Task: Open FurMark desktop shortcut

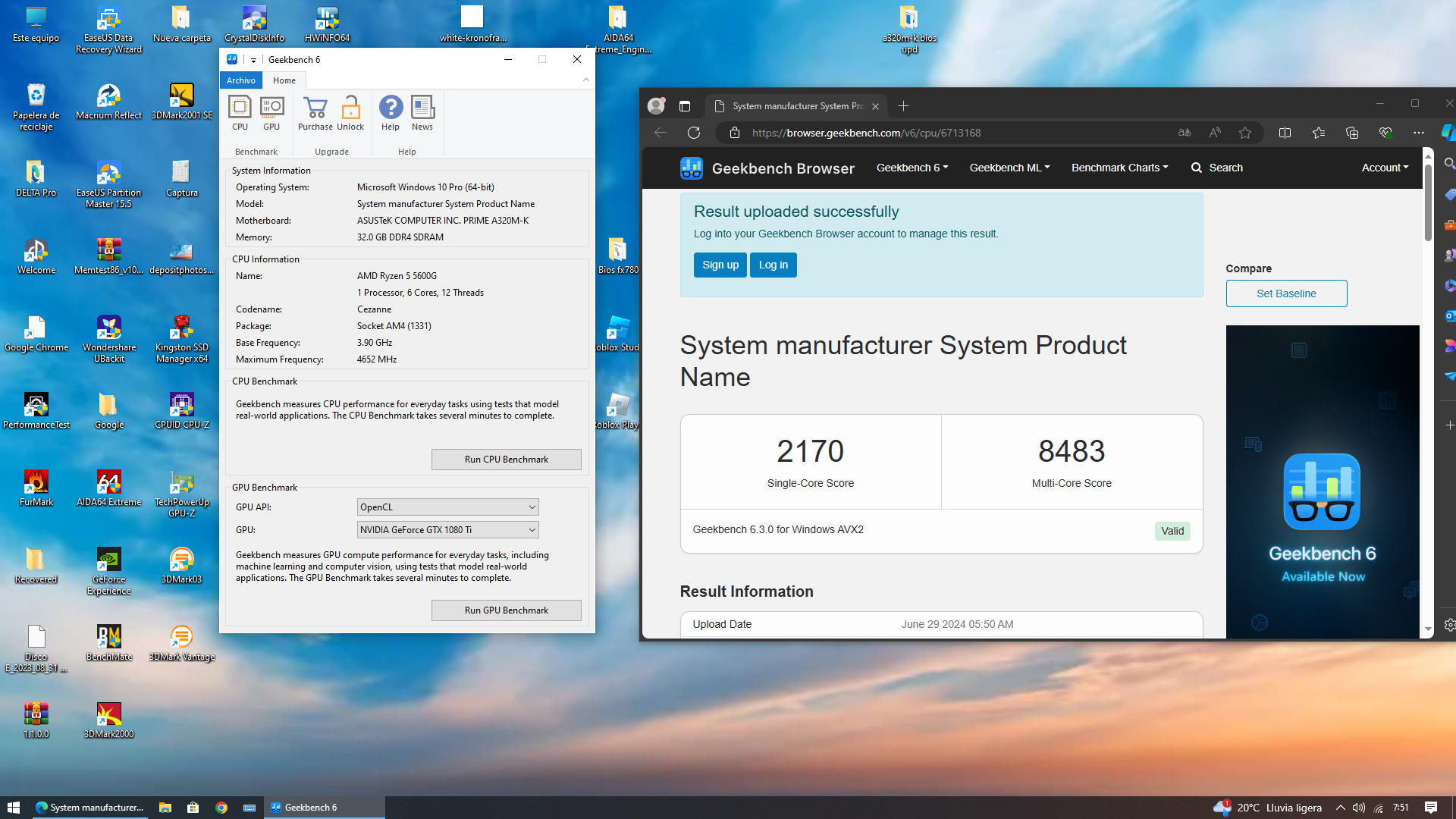Action: [x=36, y=488]
